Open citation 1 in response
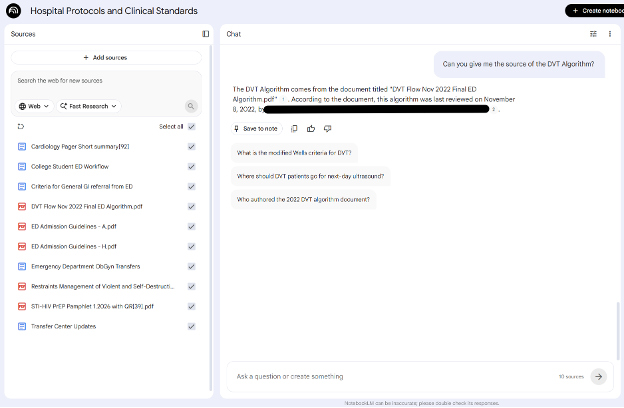 (283, 99)
